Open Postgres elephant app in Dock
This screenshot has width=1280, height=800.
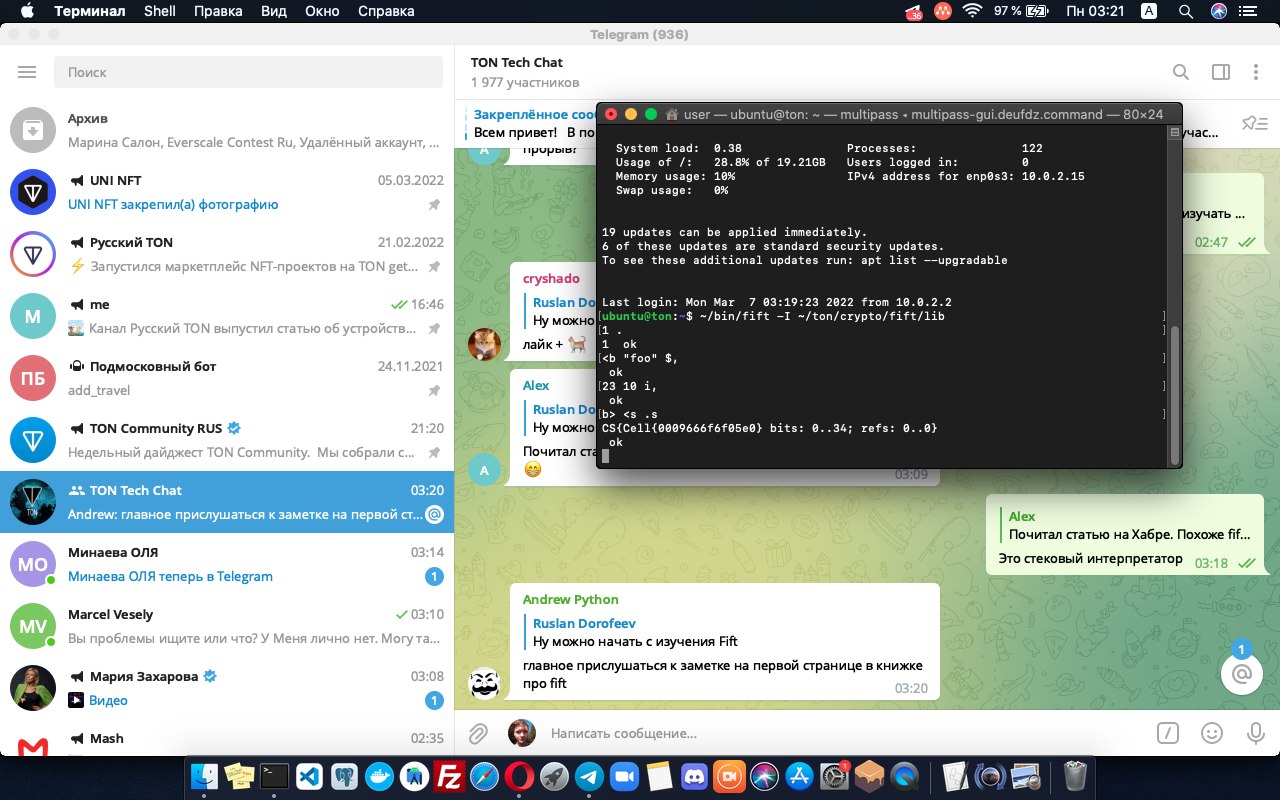[344, 775]
